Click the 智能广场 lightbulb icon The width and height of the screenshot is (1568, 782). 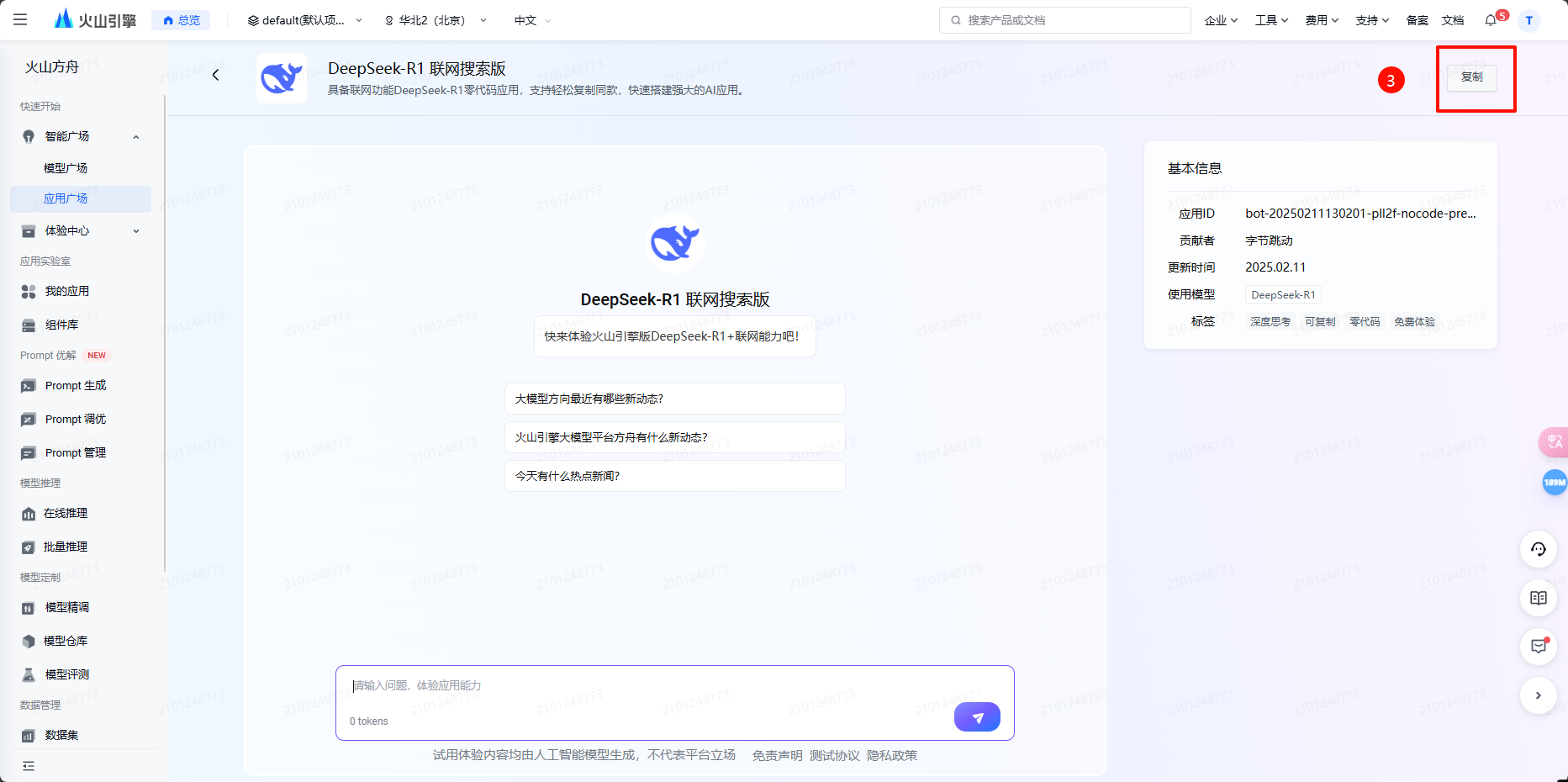pyautogui.click(x=29, y=136)
